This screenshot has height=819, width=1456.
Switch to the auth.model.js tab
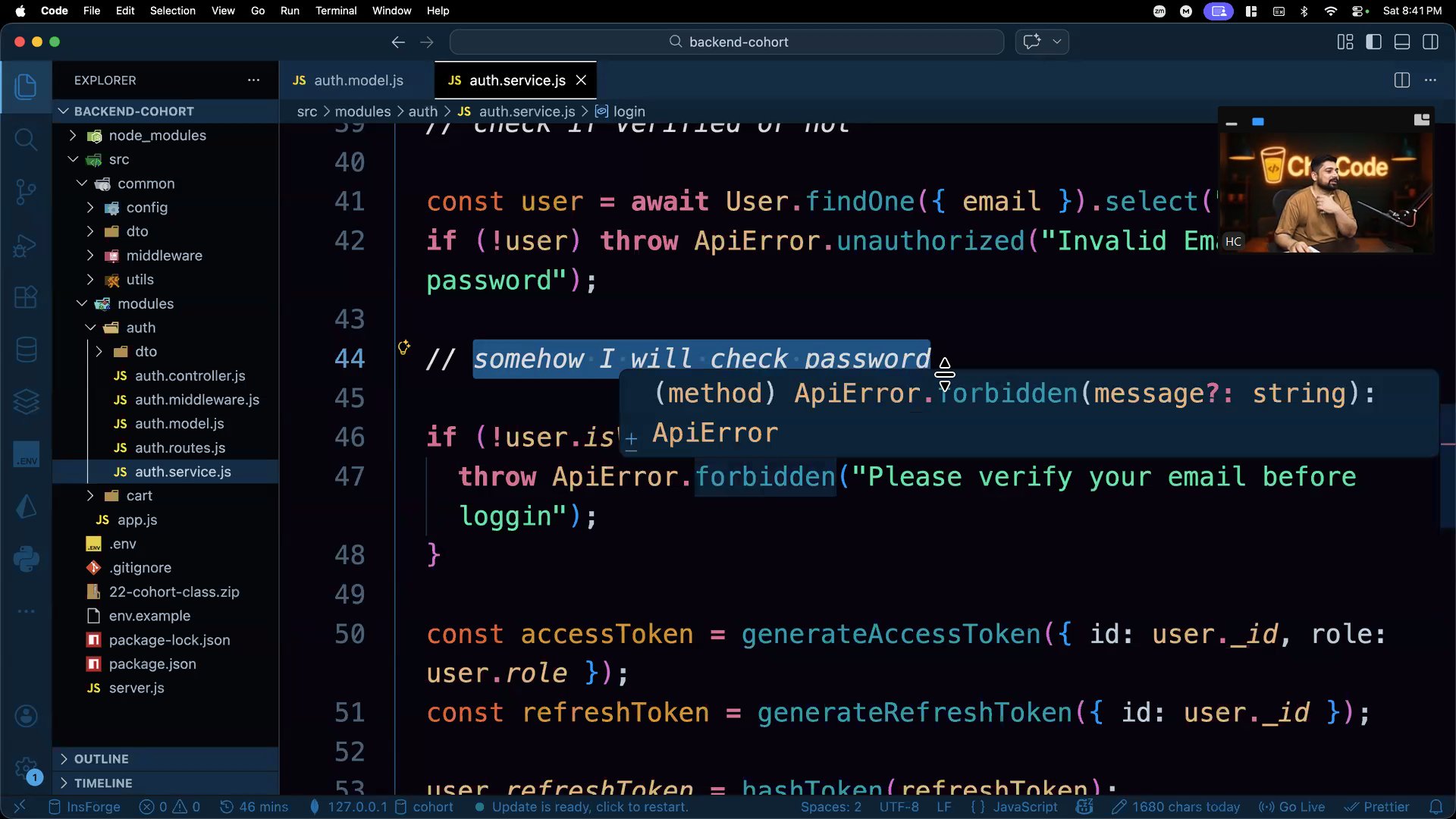(x=357, y=80)
